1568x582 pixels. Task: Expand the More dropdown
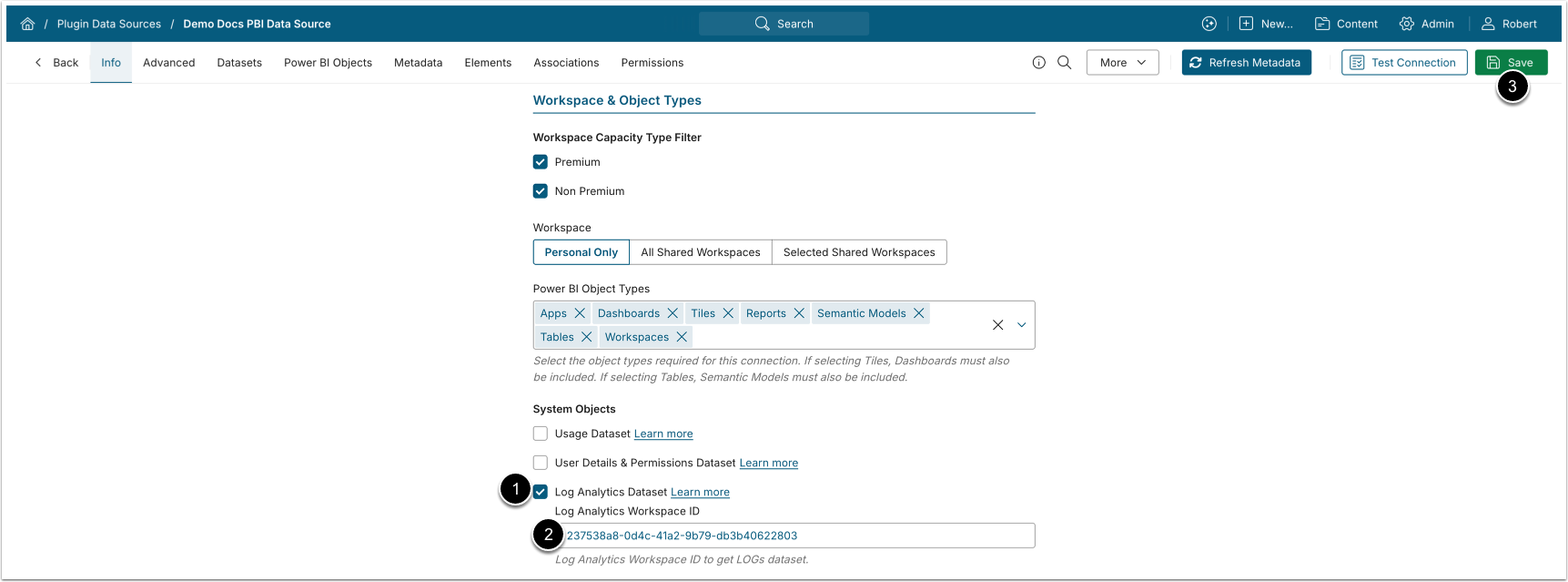point(1122,63)
